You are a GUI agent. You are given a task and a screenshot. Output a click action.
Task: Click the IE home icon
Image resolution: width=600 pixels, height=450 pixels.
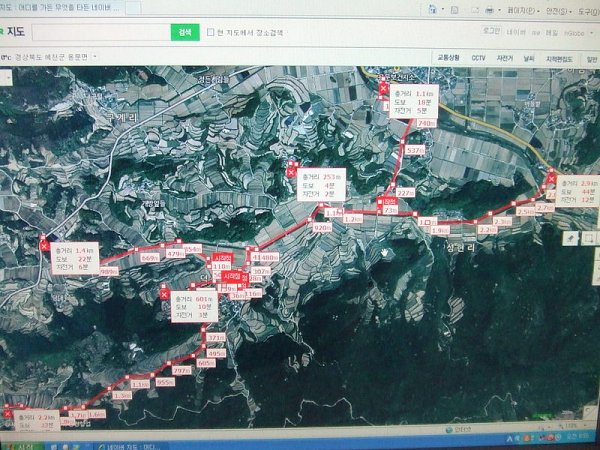click(x=432, y=9)
